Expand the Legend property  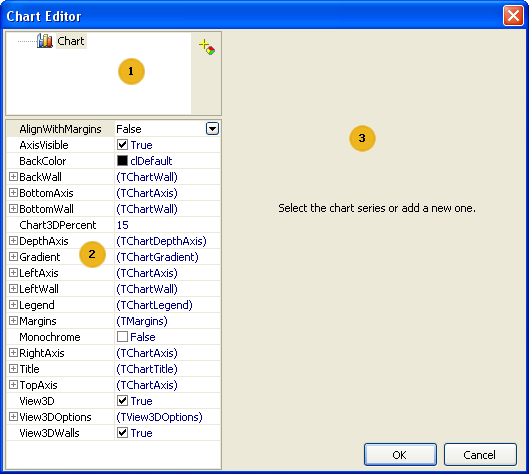pos(13,305)
